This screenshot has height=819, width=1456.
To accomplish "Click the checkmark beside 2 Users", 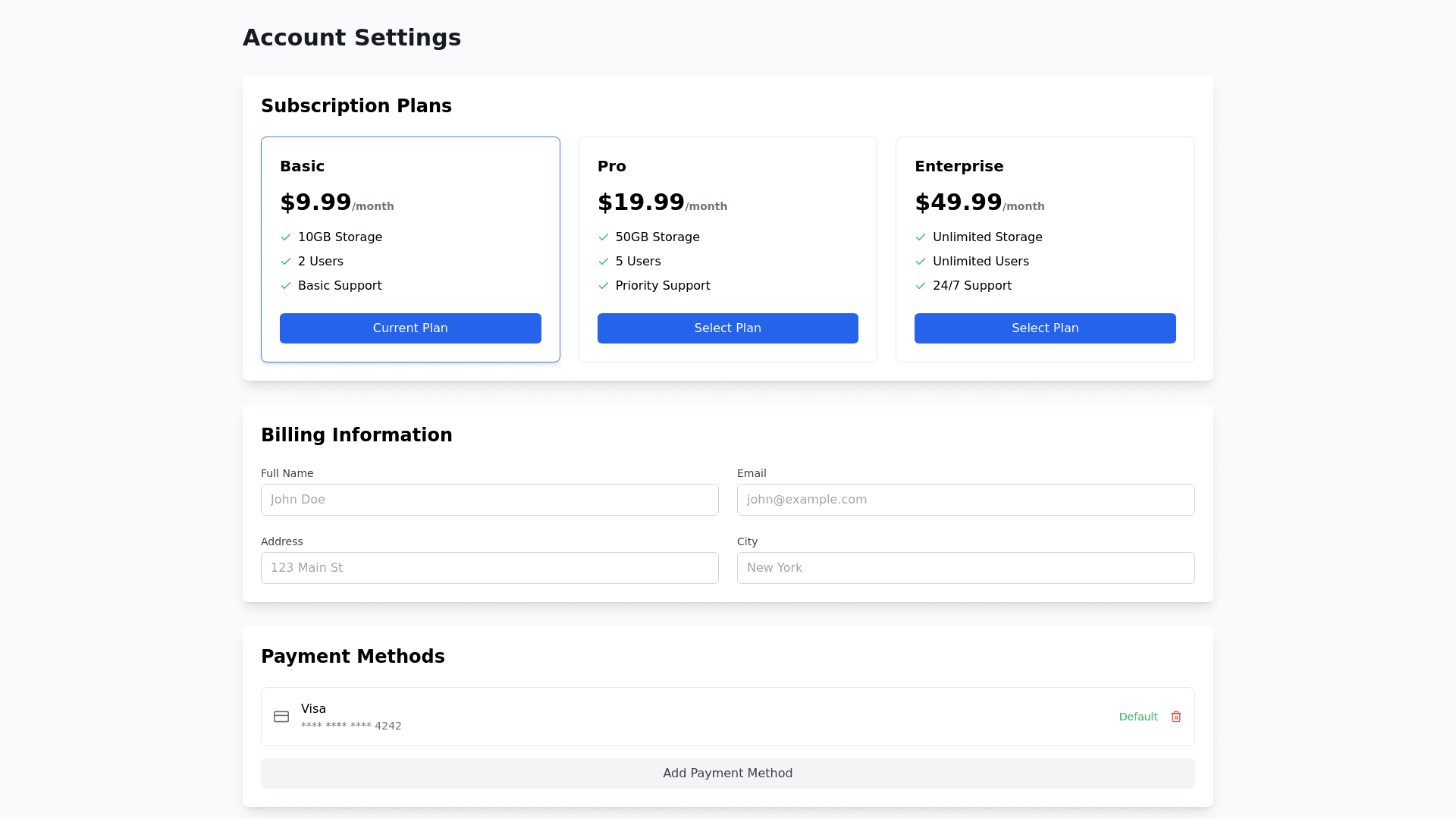I will 286,262.
